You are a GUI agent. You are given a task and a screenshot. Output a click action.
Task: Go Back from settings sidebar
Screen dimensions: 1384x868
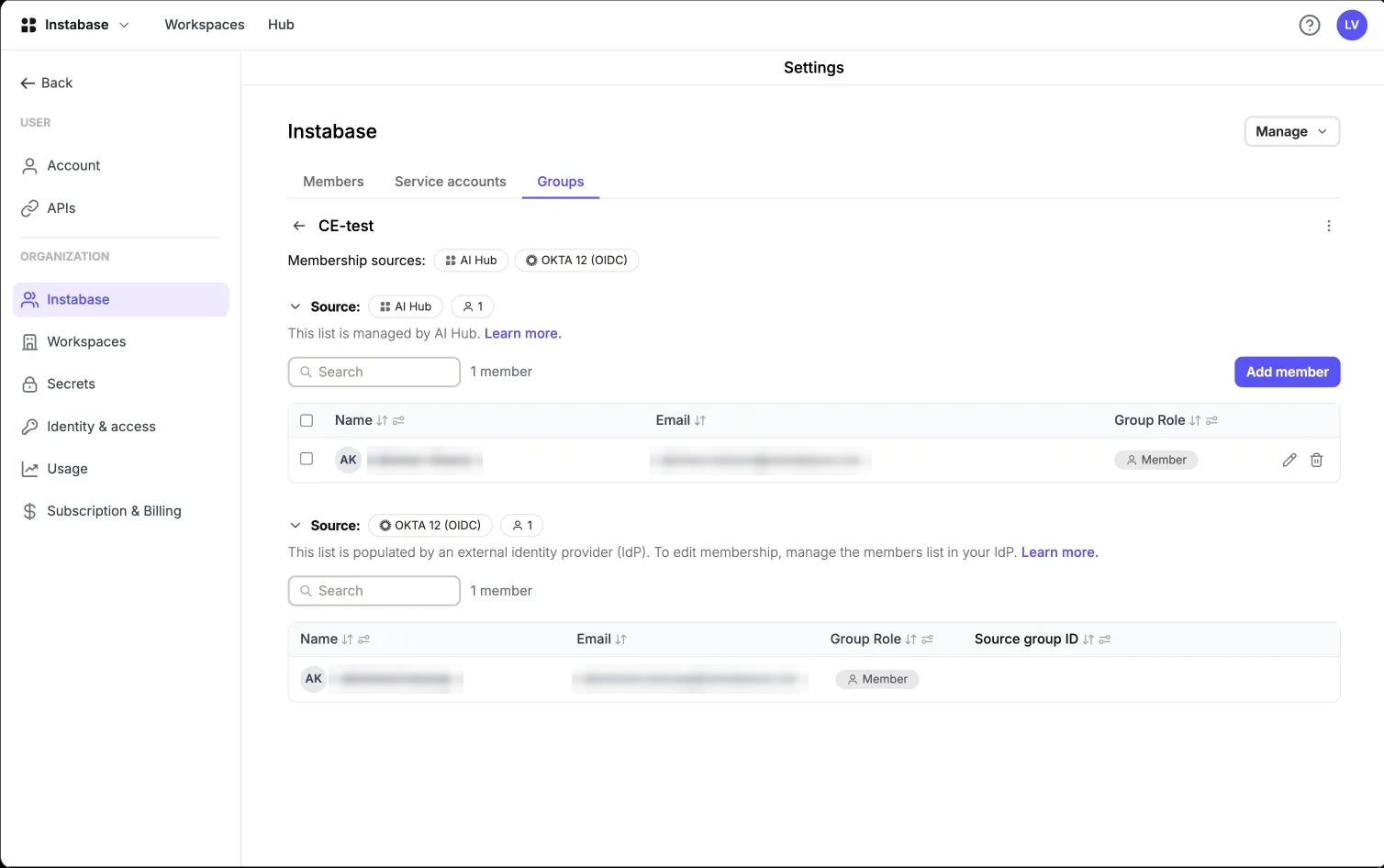pyautogui.click(x=47, y=83)
